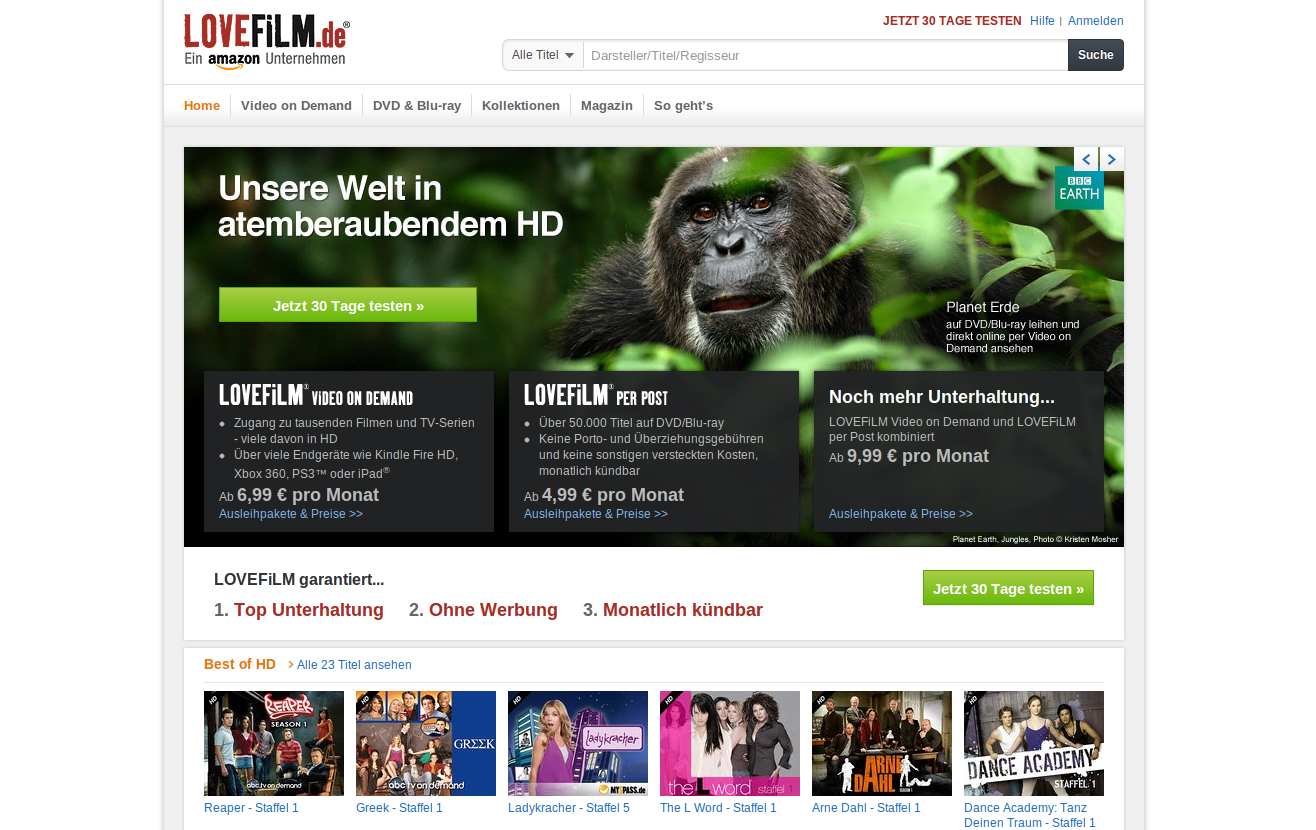Click the LOVEFiLM.de logo
The width and height of the screenshot is (1316, 830).
[x=267, y=41]
